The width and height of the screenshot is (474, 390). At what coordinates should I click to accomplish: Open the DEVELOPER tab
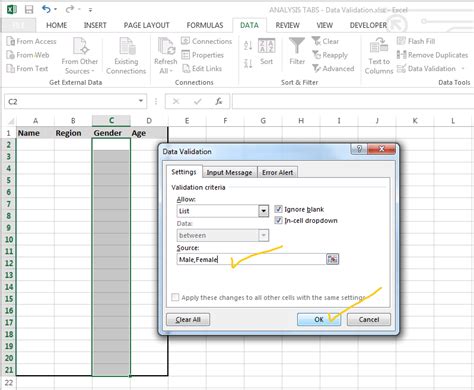click(x=368, y=25)
